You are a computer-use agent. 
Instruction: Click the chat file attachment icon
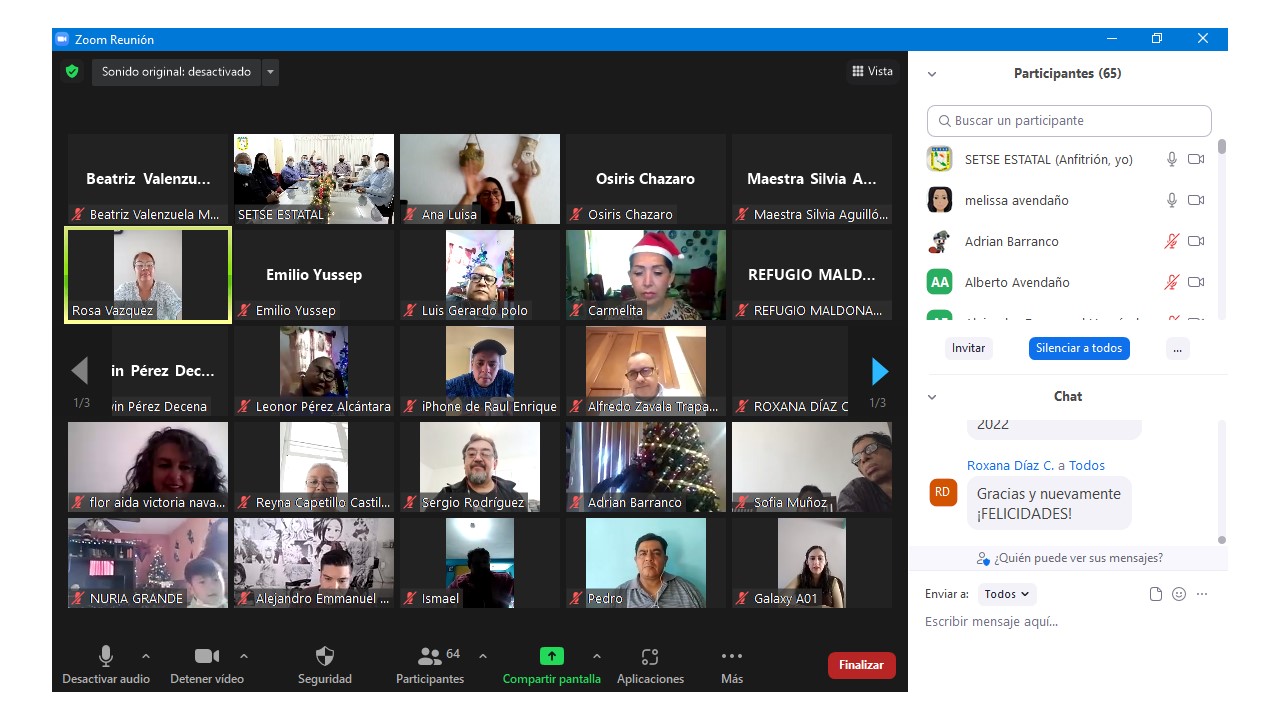[x=1156, y=594]
